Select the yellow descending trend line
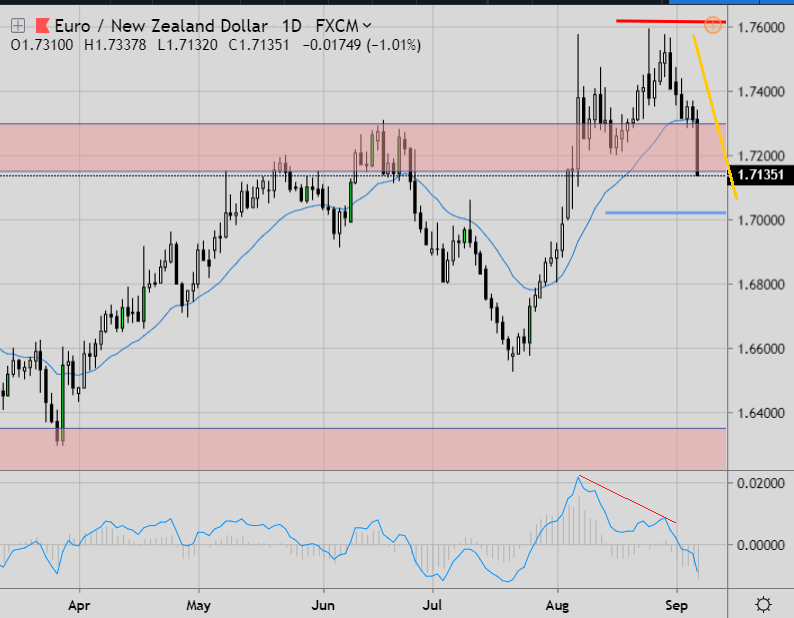 (714, 117)
